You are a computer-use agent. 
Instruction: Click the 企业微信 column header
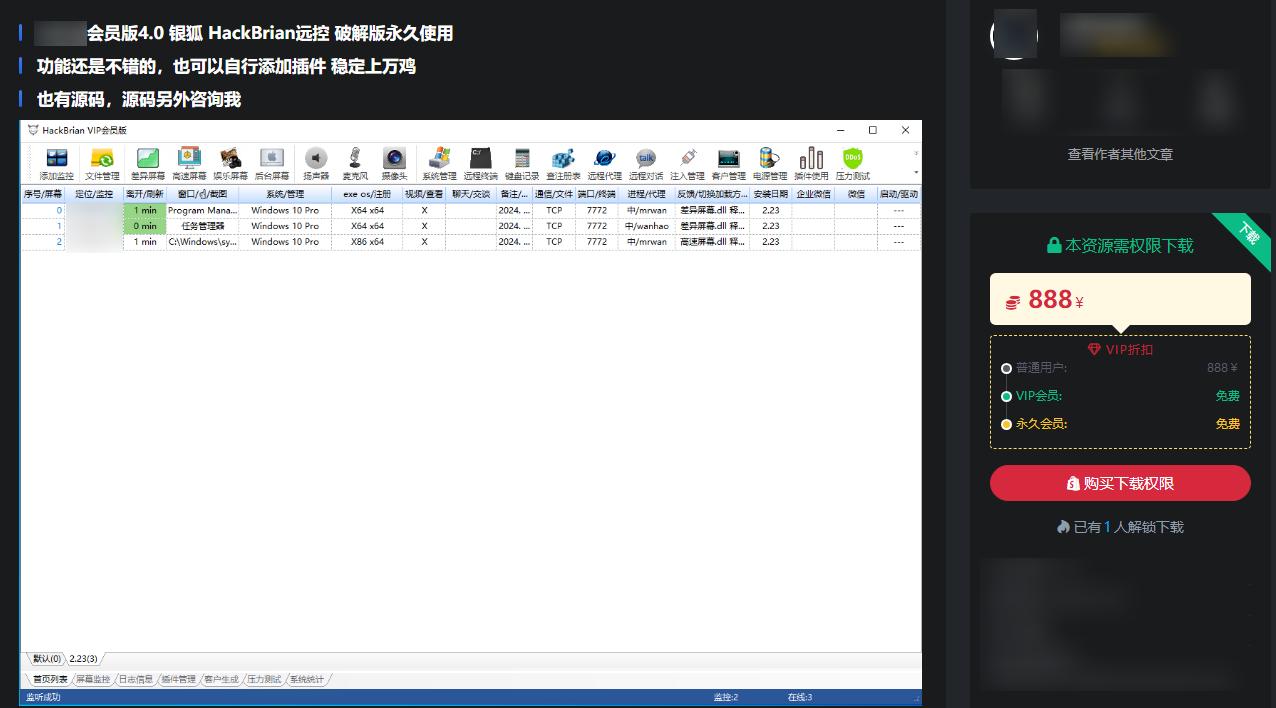pos(813,194)
